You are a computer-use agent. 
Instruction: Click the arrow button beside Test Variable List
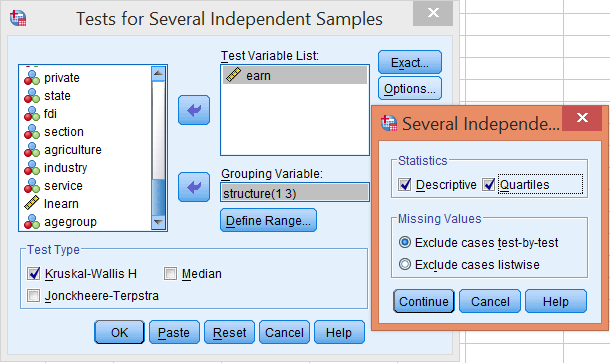(194, 110)
